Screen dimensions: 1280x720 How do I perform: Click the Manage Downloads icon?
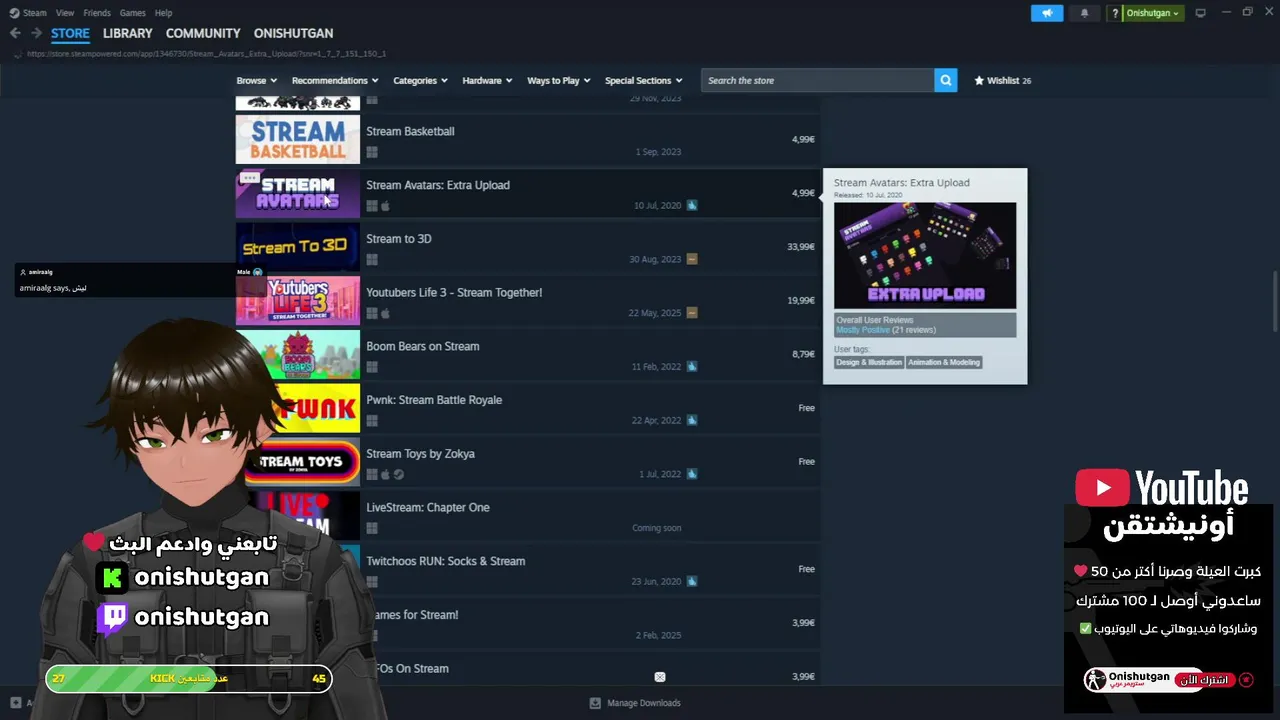coord(595,703)
